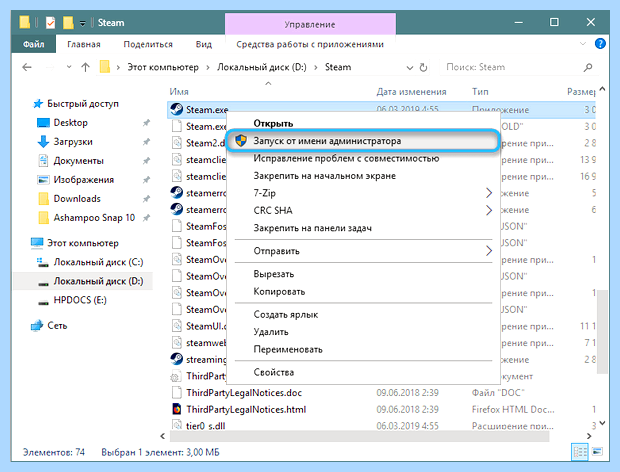Select ThirdPartyLegalNotices.doc file
This screenshot has width=620, height=472.
[x=244, y=393]
